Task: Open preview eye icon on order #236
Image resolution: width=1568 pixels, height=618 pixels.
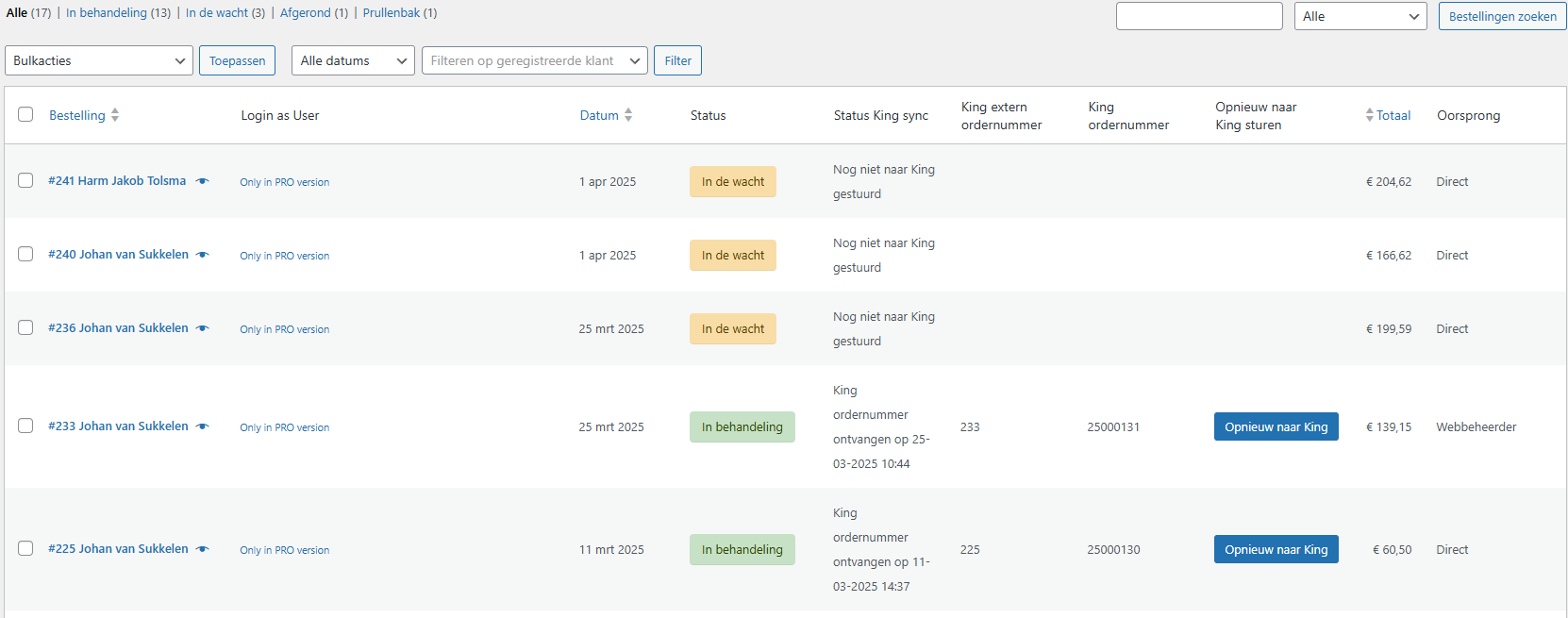Action: pyautogui.click(x=202, y=328)
